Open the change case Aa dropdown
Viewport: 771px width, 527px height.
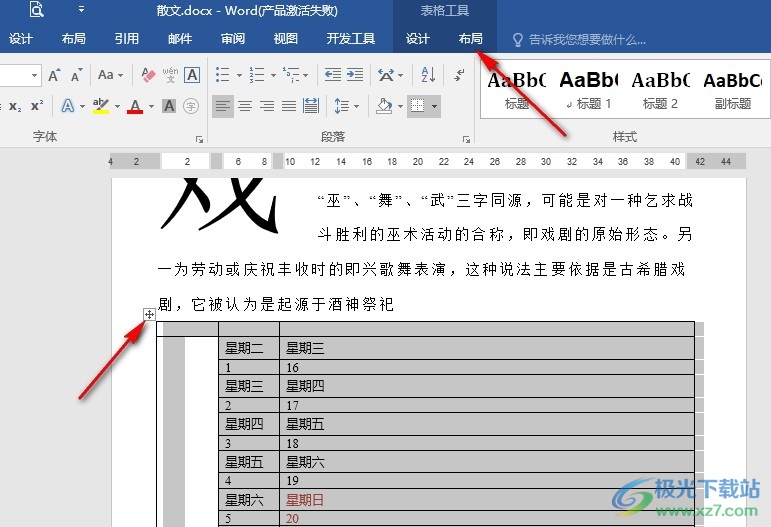click(x=110, y=75)
